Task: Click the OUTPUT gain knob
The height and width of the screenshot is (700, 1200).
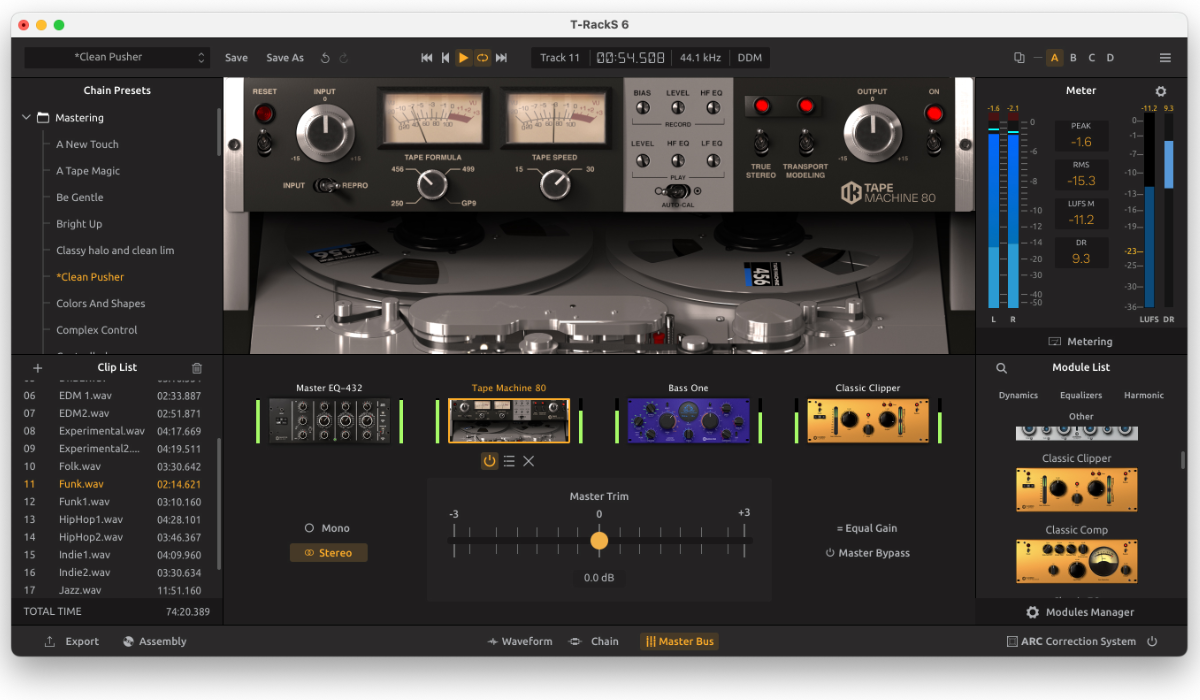Action: pos(872,133)
